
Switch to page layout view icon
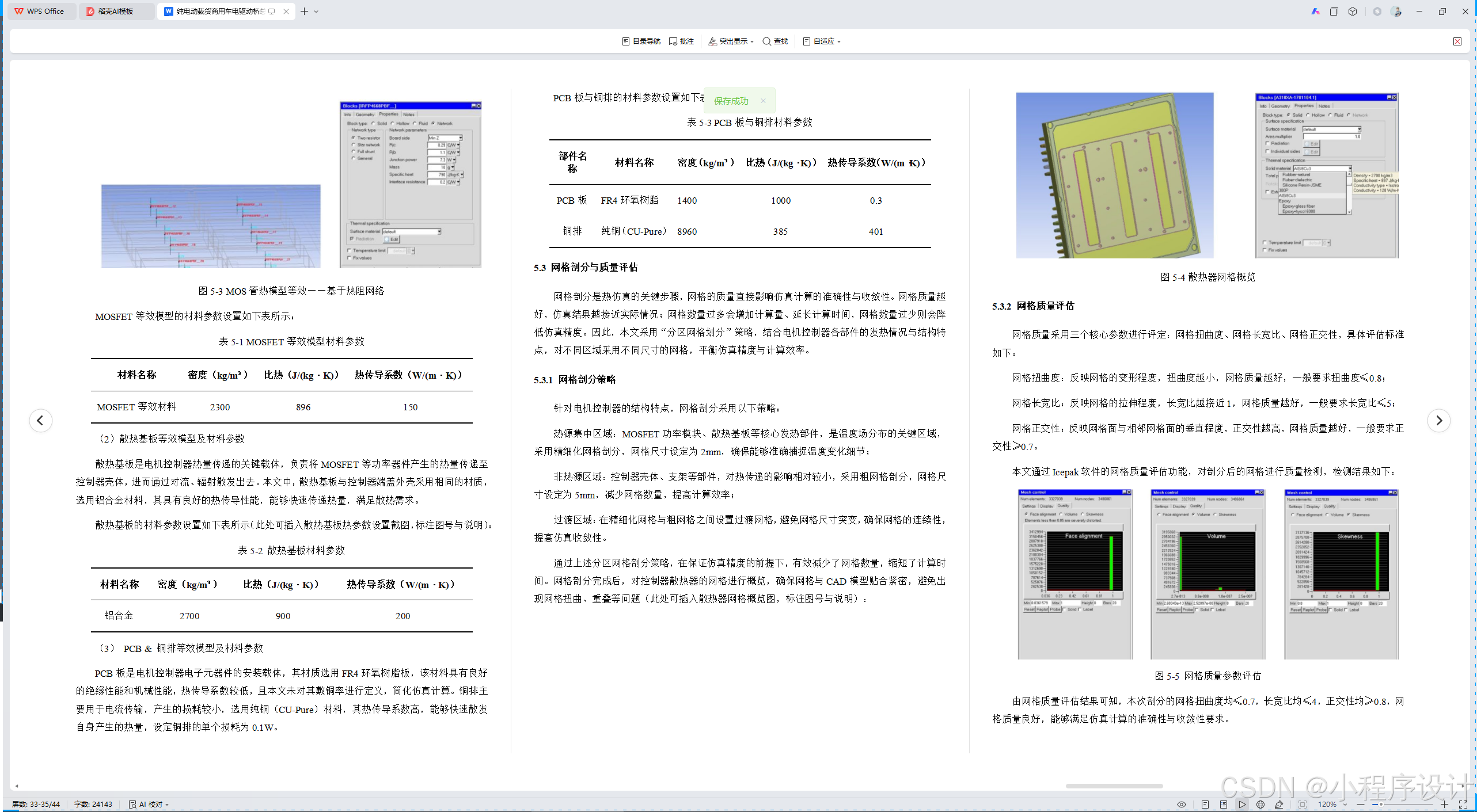[1205, 805]
